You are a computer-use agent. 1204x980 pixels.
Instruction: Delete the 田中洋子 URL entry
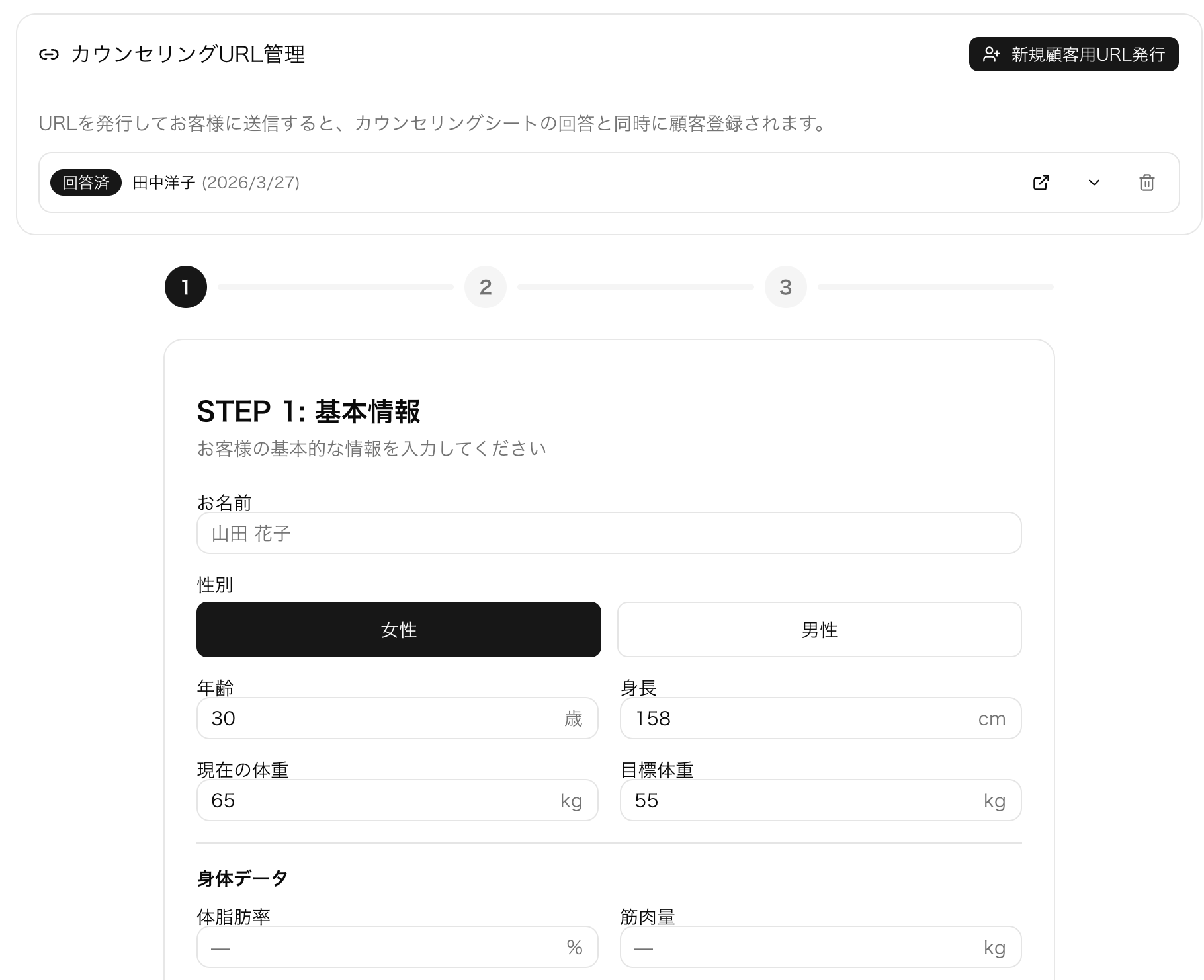coord(1146,183)
